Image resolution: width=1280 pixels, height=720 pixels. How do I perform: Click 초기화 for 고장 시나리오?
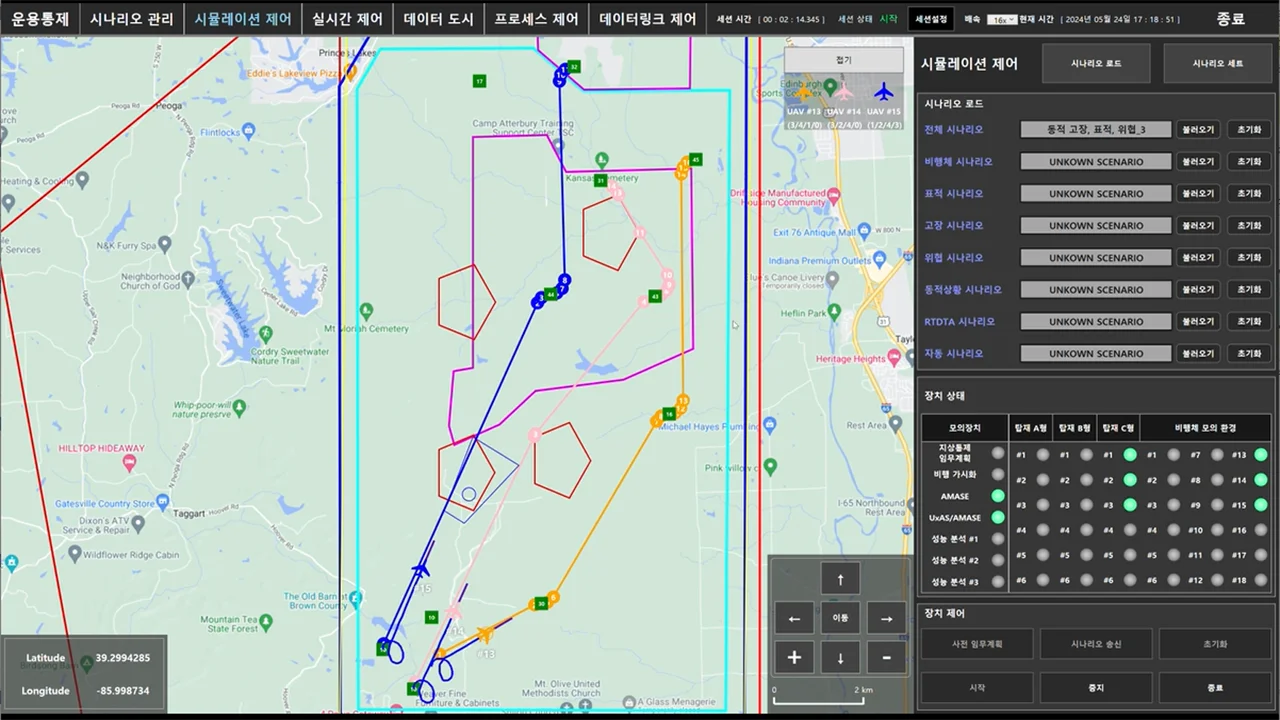[1249, 226]
